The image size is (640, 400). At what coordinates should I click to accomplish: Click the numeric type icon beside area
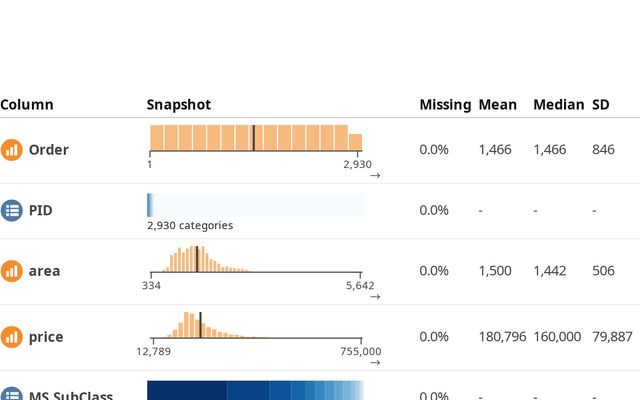tap(11, 271)
